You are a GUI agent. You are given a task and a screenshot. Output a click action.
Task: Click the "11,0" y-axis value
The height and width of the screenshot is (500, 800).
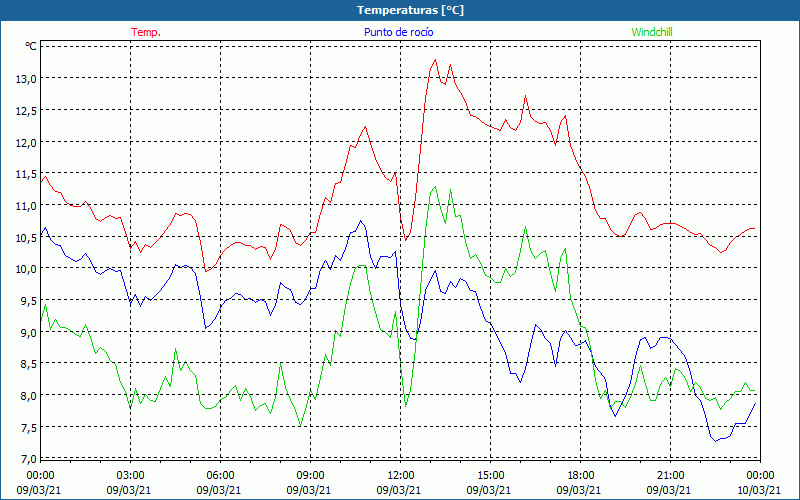click(27, 206)
